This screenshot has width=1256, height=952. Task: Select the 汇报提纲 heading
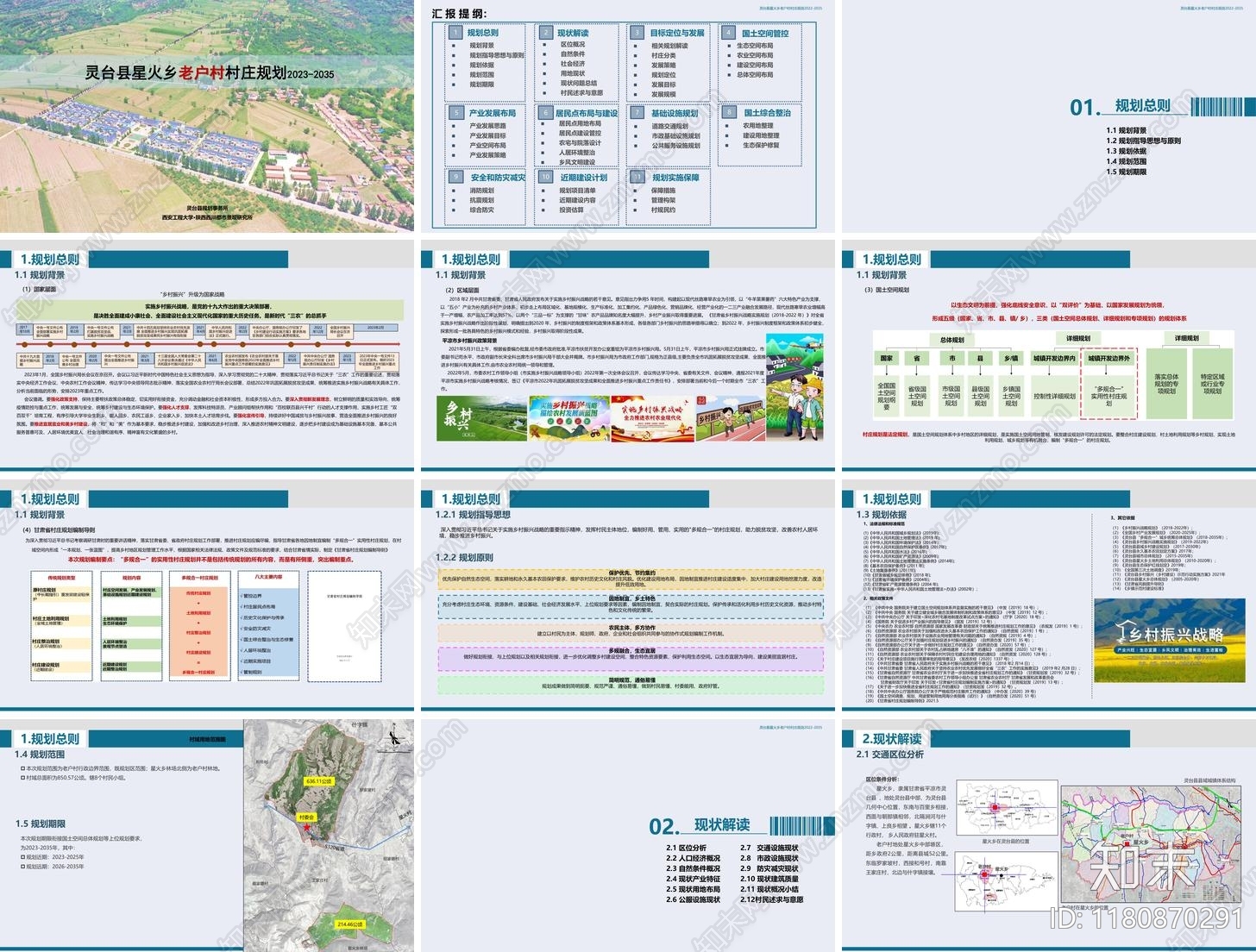[460, 14]
